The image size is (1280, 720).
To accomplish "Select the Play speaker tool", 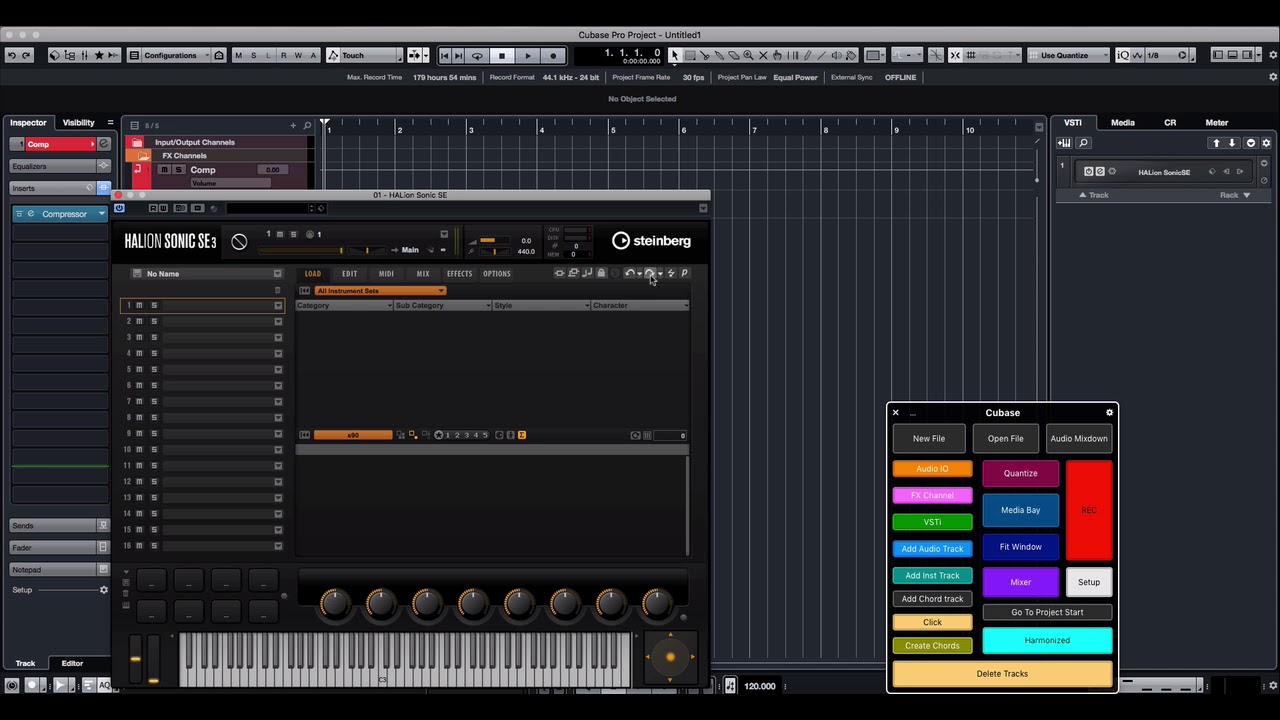I will (x=836, y=55).
